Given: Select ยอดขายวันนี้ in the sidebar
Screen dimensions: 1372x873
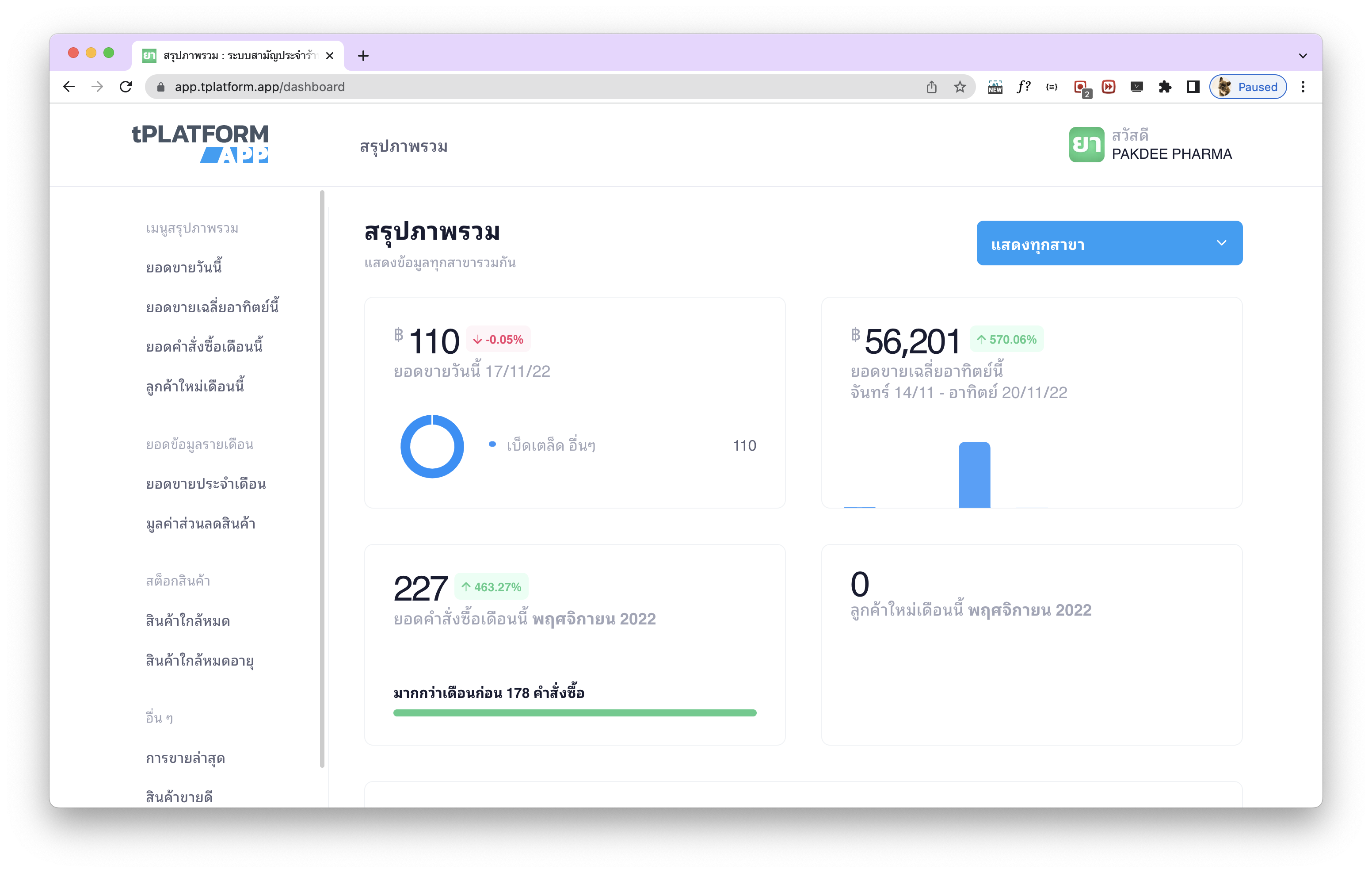Looking at the screenshot, I should 183,268.
